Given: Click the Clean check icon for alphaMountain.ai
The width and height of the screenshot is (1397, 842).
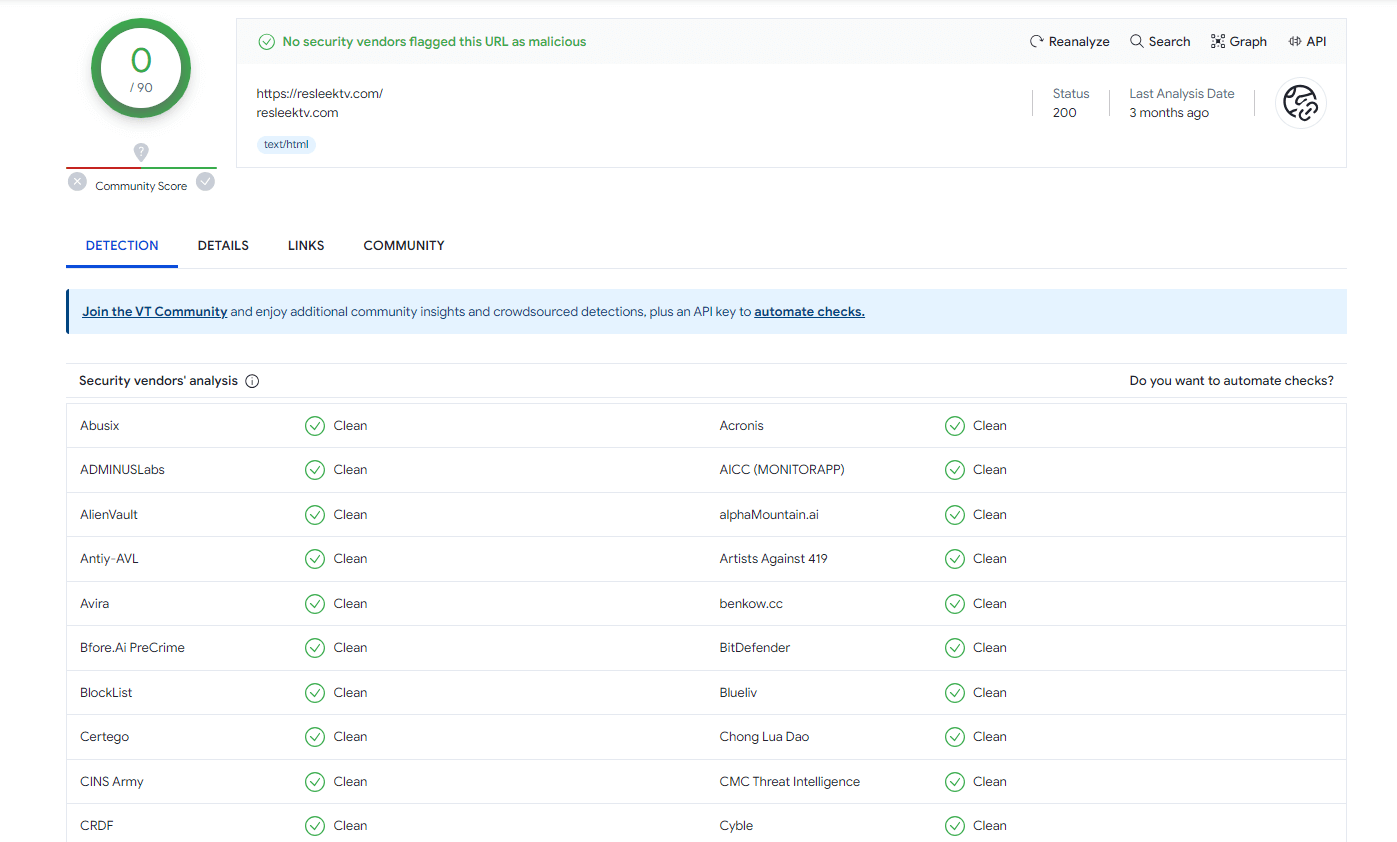Looking at the screenshot, I should (955, 515).
